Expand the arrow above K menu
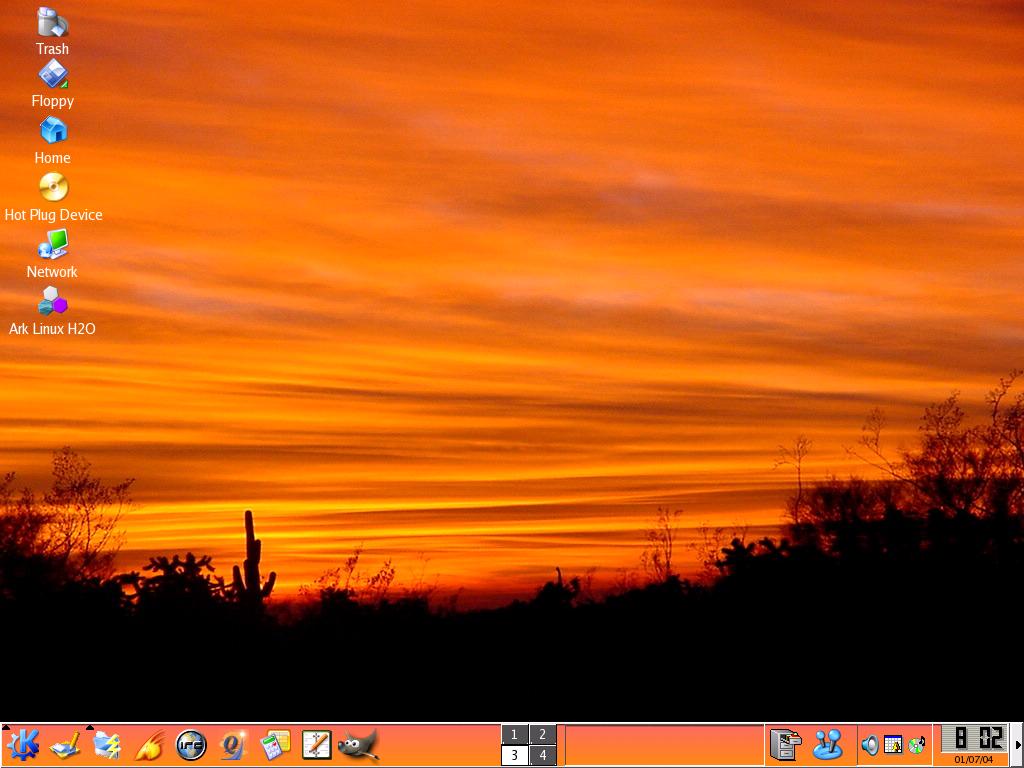The height and width of the screenshot is (768, 1024). point(6,726)
